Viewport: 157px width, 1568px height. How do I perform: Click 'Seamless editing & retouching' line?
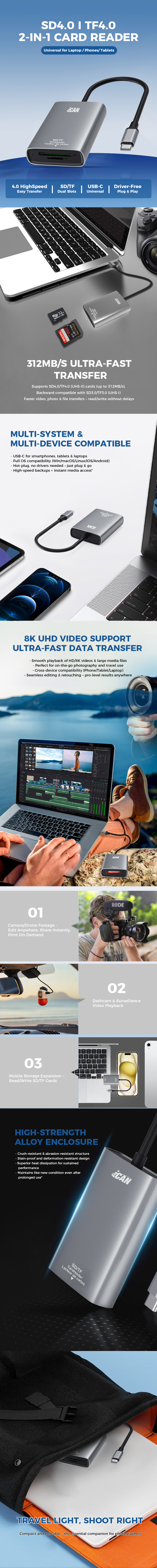78,675
